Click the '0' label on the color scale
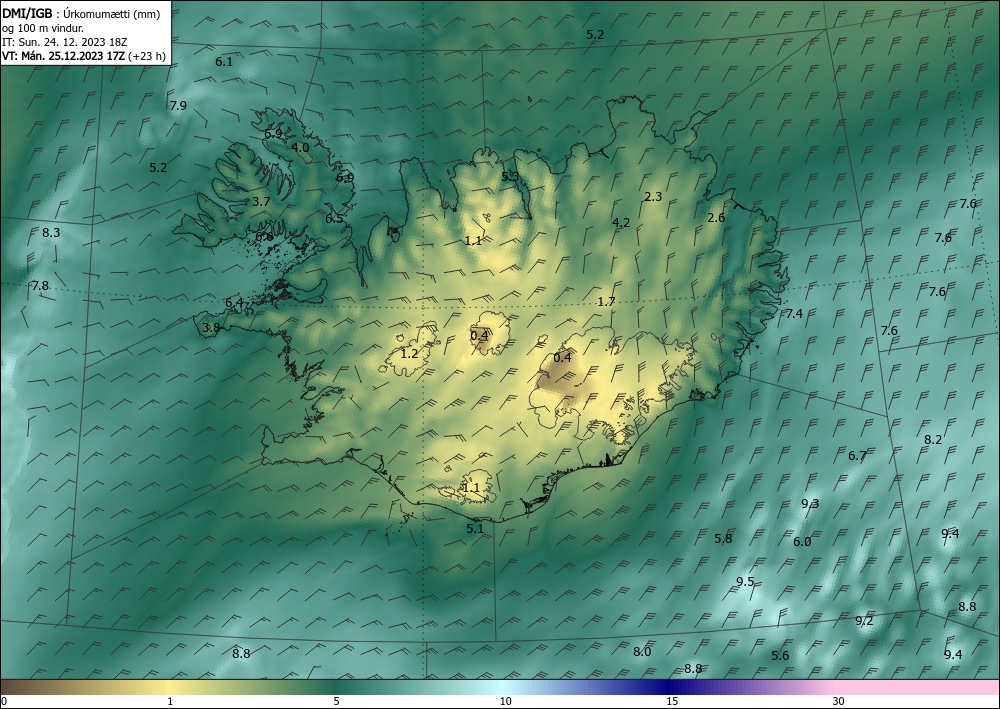1000x709 pixels. pos(4,702)
